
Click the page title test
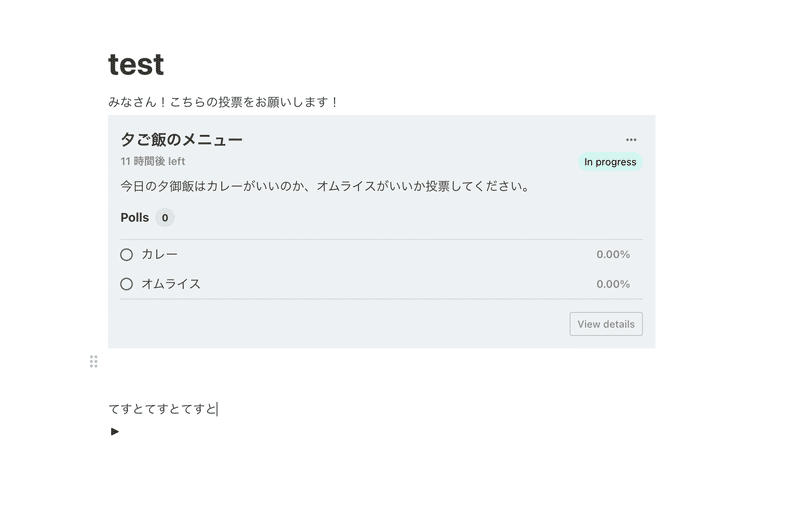pyautogui.click(x=136, y=65)
